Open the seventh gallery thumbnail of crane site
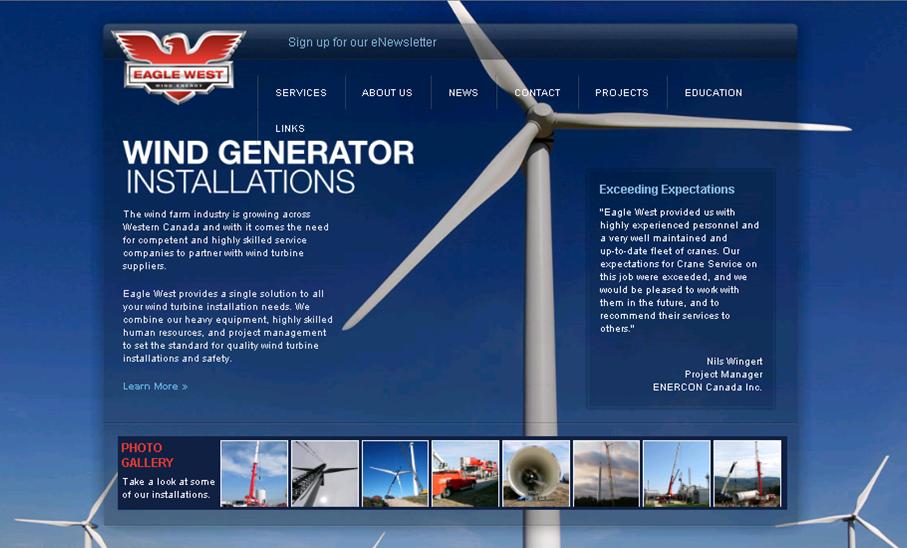 pyautogui.click(x=676, y=473)
